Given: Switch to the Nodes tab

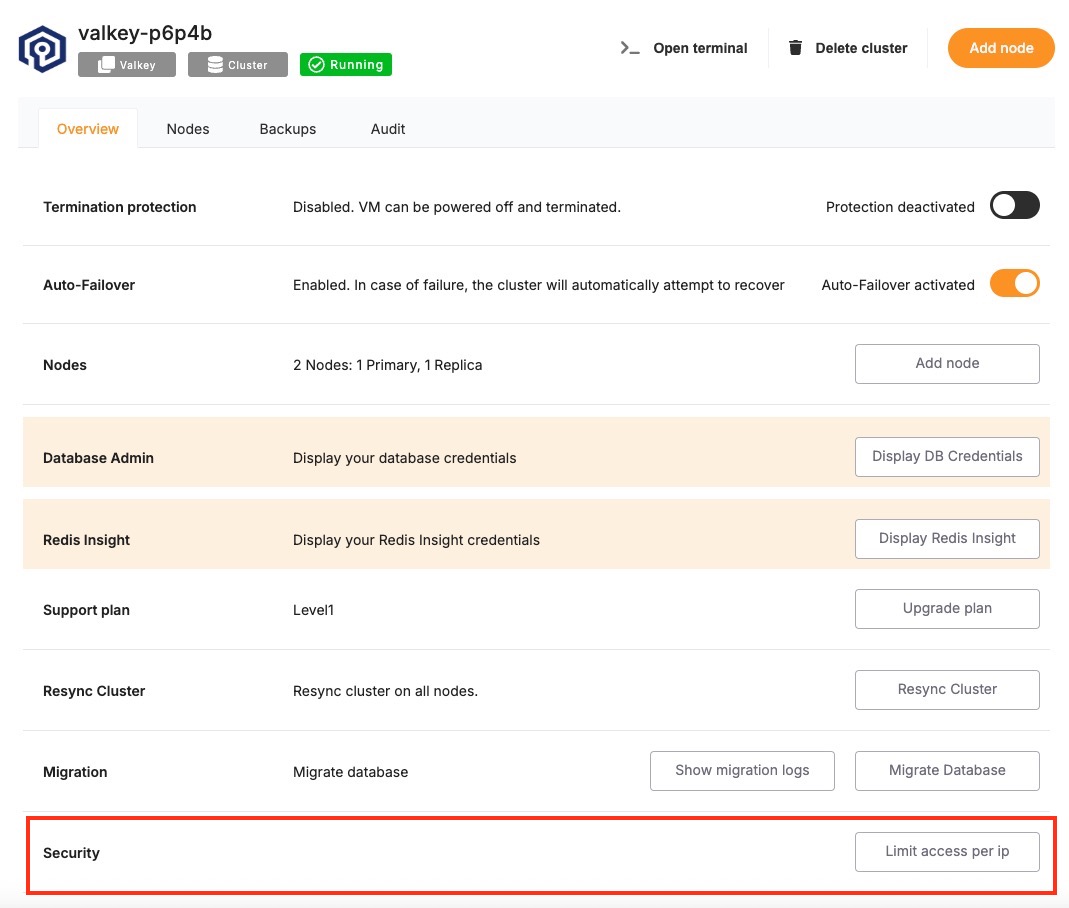Looking at the screenshot, I should 188,129.
